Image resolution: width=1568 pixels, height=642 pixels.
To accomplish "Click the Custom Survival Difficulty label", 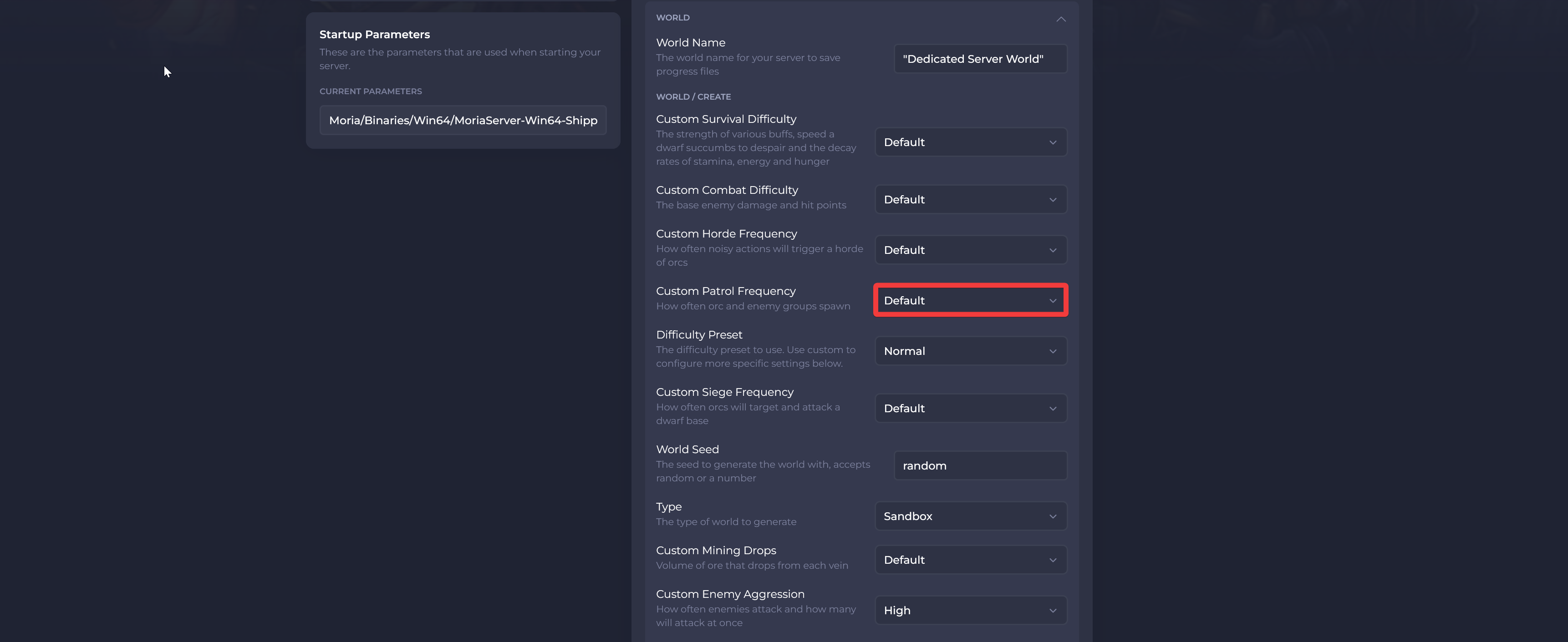I will pyautogui.click(x=726, y=119).
